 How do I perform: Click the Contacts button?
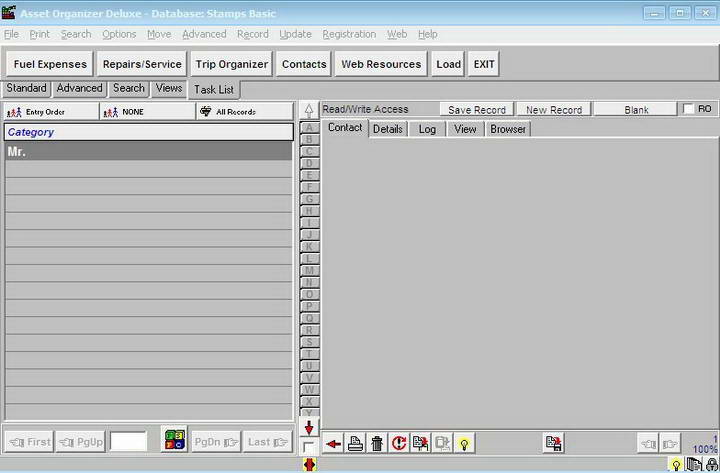pyautogui.click(x=304, y=64)
